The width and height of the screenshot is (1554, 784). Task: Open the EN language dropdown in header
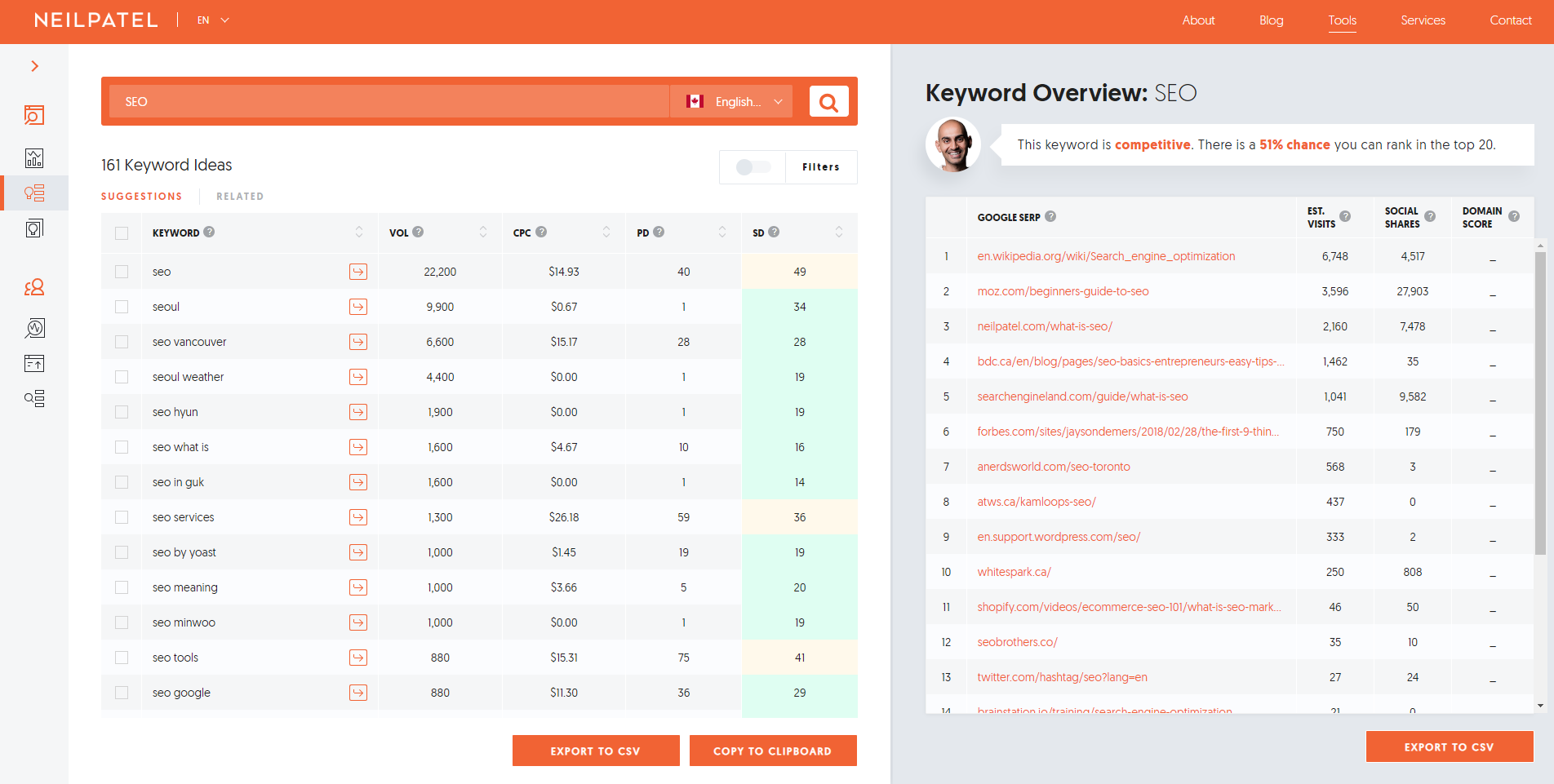tap(213, 20)
